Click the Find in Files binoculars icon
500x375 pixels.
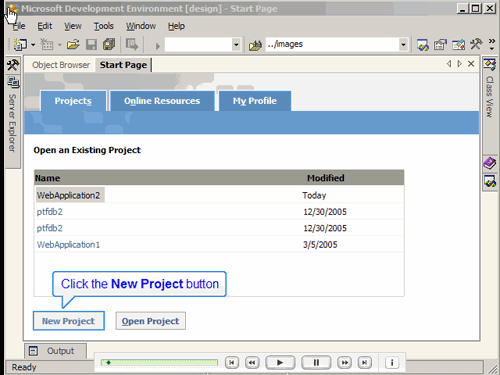[255, 45]
